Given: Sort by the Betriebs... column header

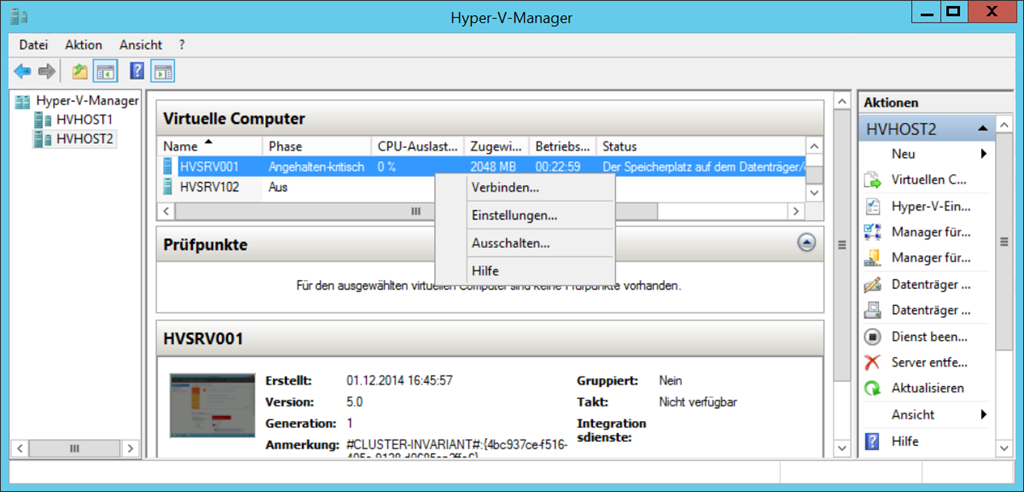Looking at the screenshot, I should point(562,146).
